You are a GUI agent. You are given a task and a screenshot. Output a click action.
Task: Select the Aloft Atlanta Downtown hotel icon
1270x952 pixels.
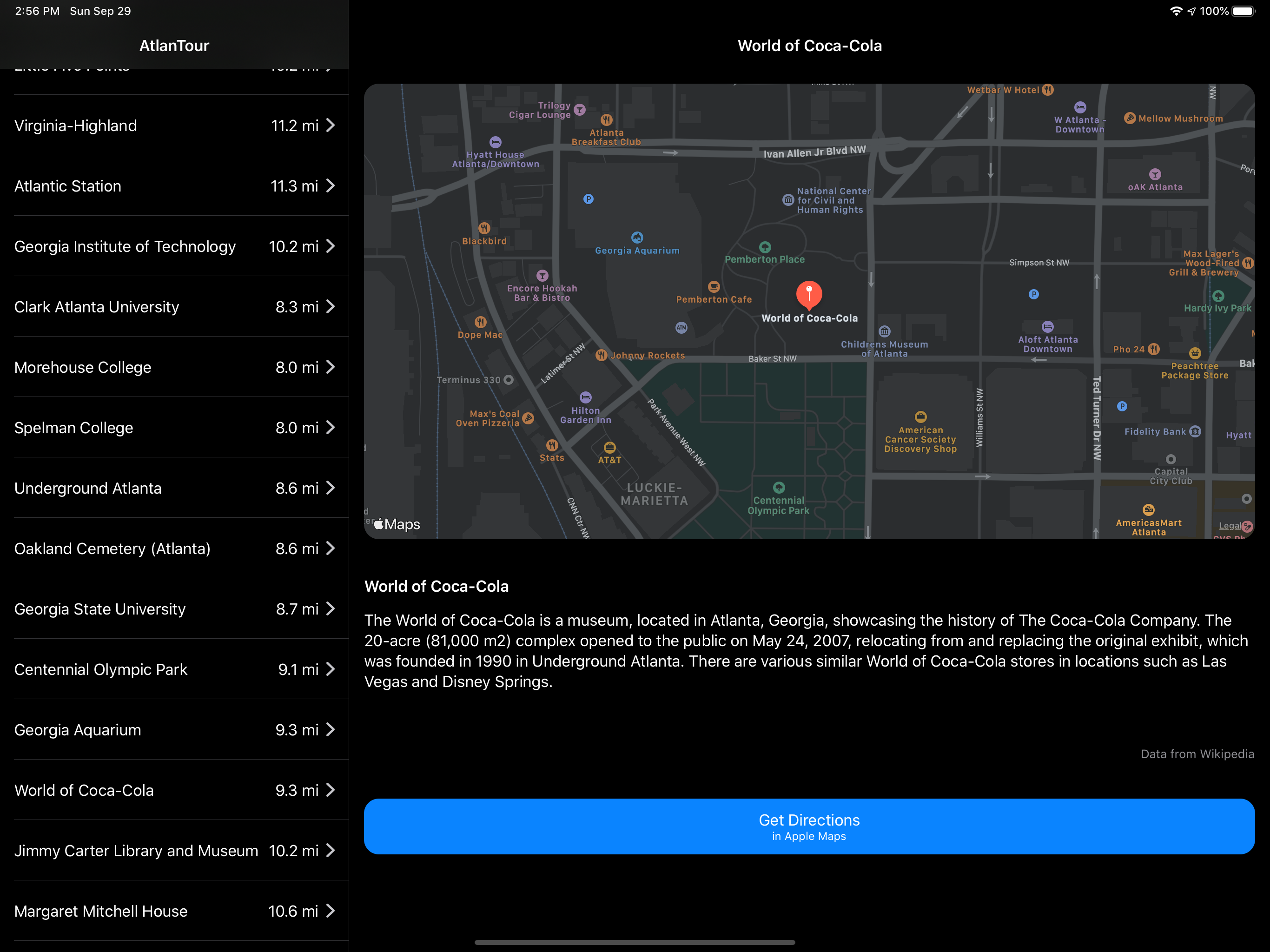1048,327
